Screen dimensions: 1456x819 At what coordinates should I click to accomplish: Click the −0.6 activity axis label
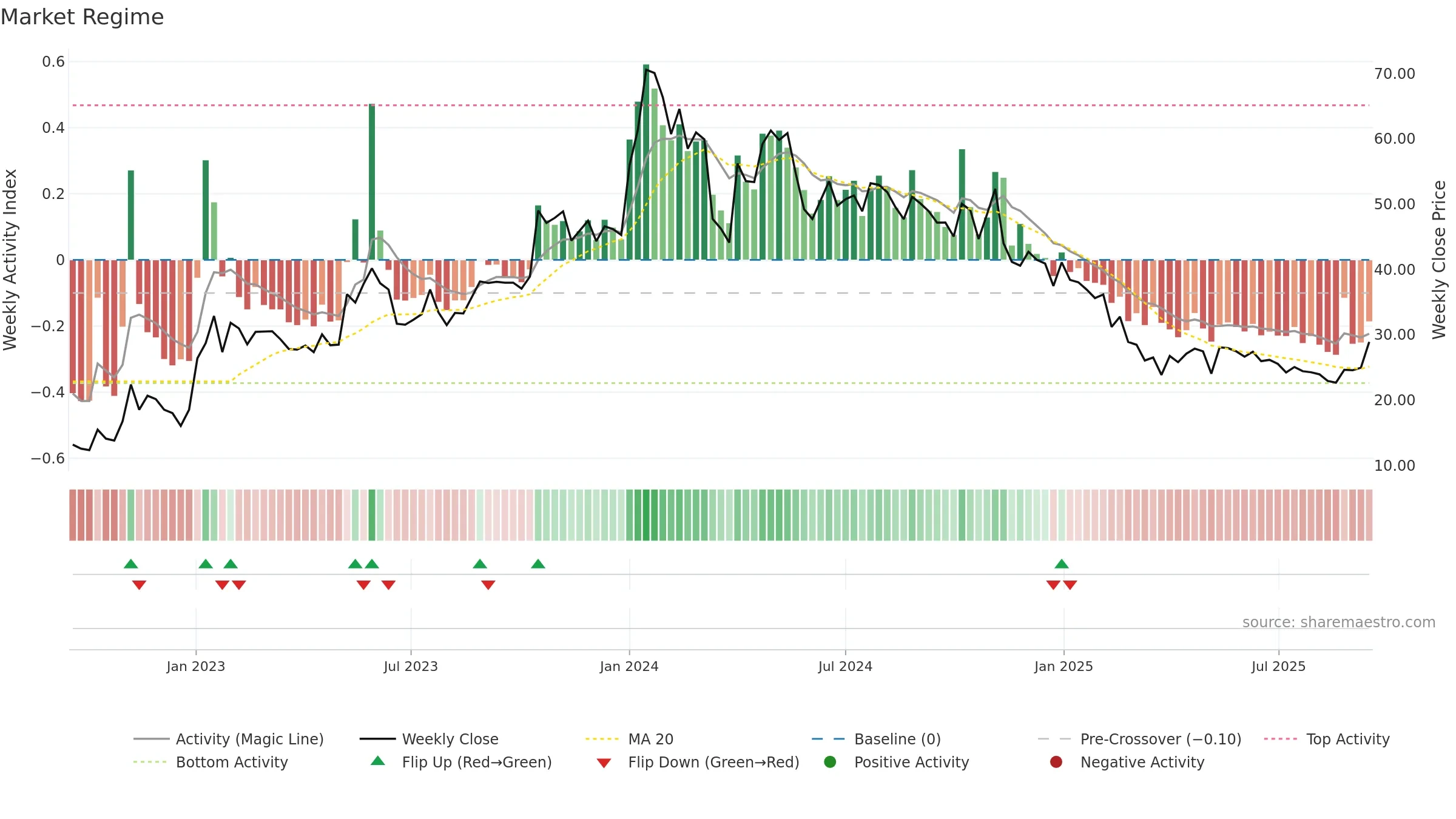coord(47,458)
